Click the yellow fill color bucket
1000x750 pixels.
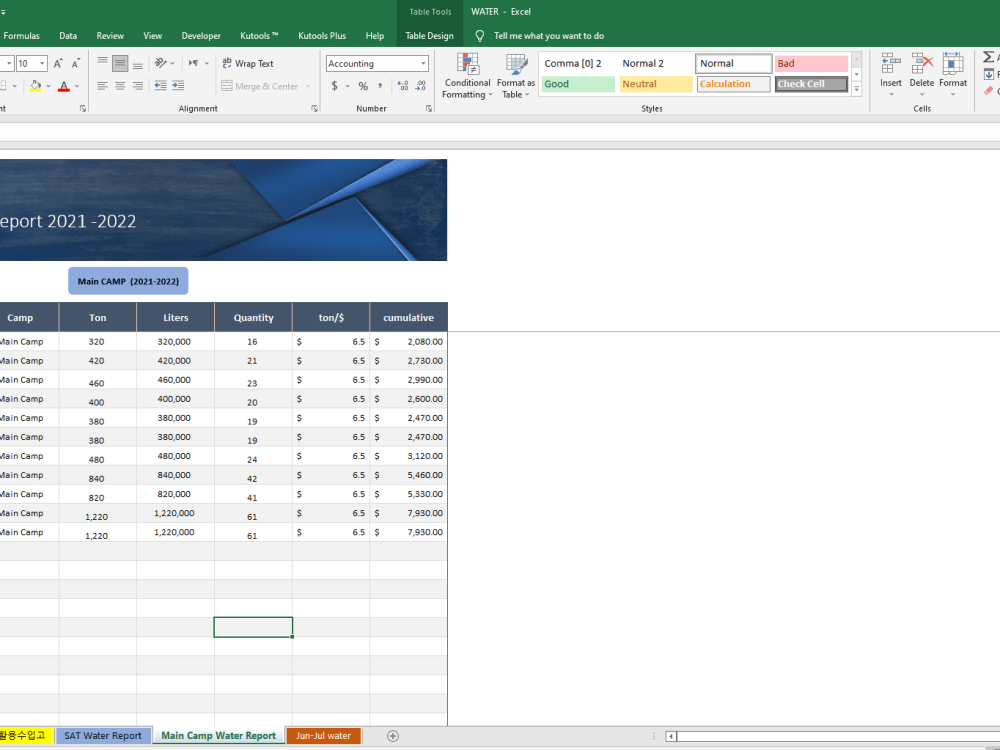[35, 85]
